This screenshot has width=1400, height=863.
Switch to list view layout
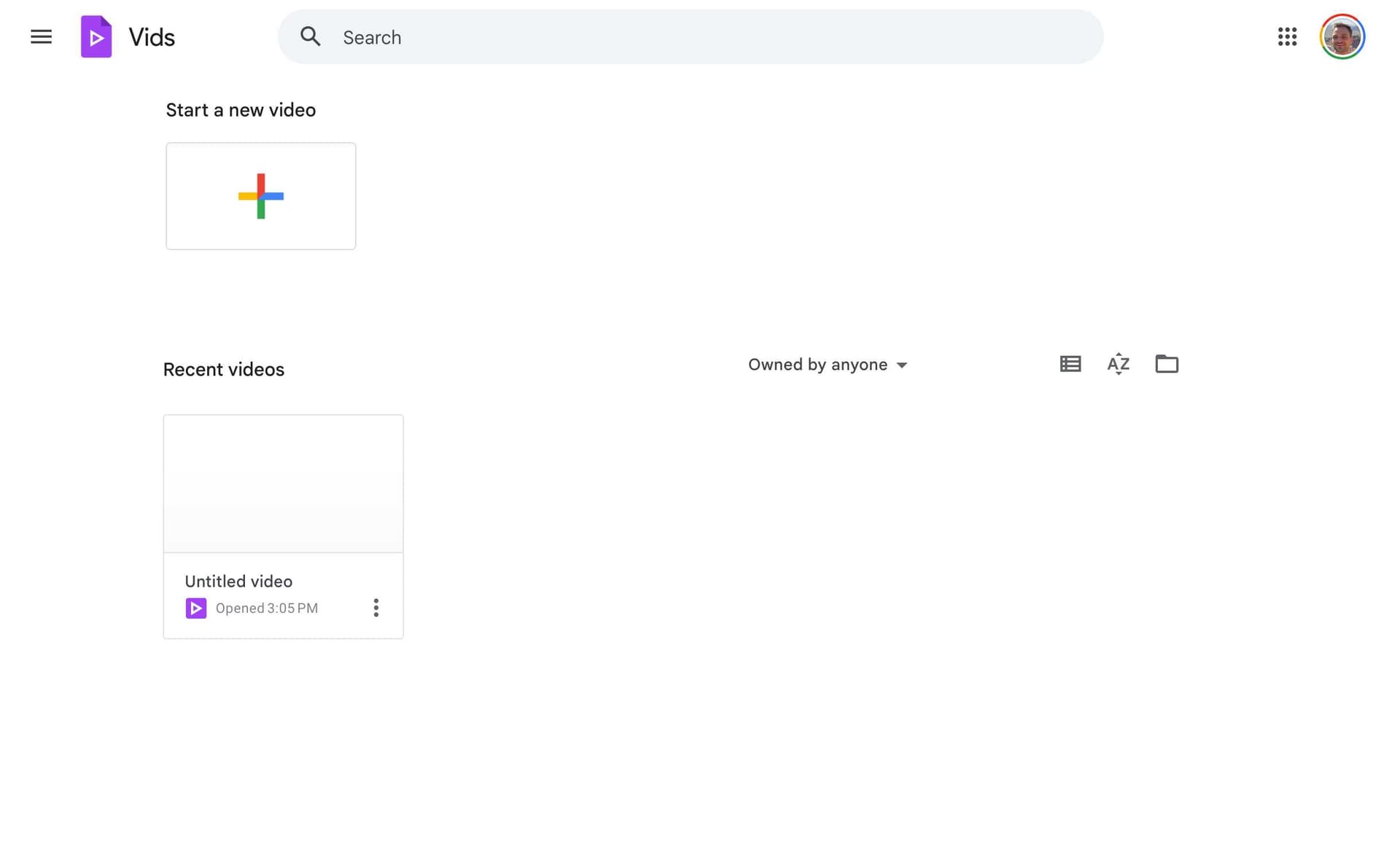click(1070, 364)
